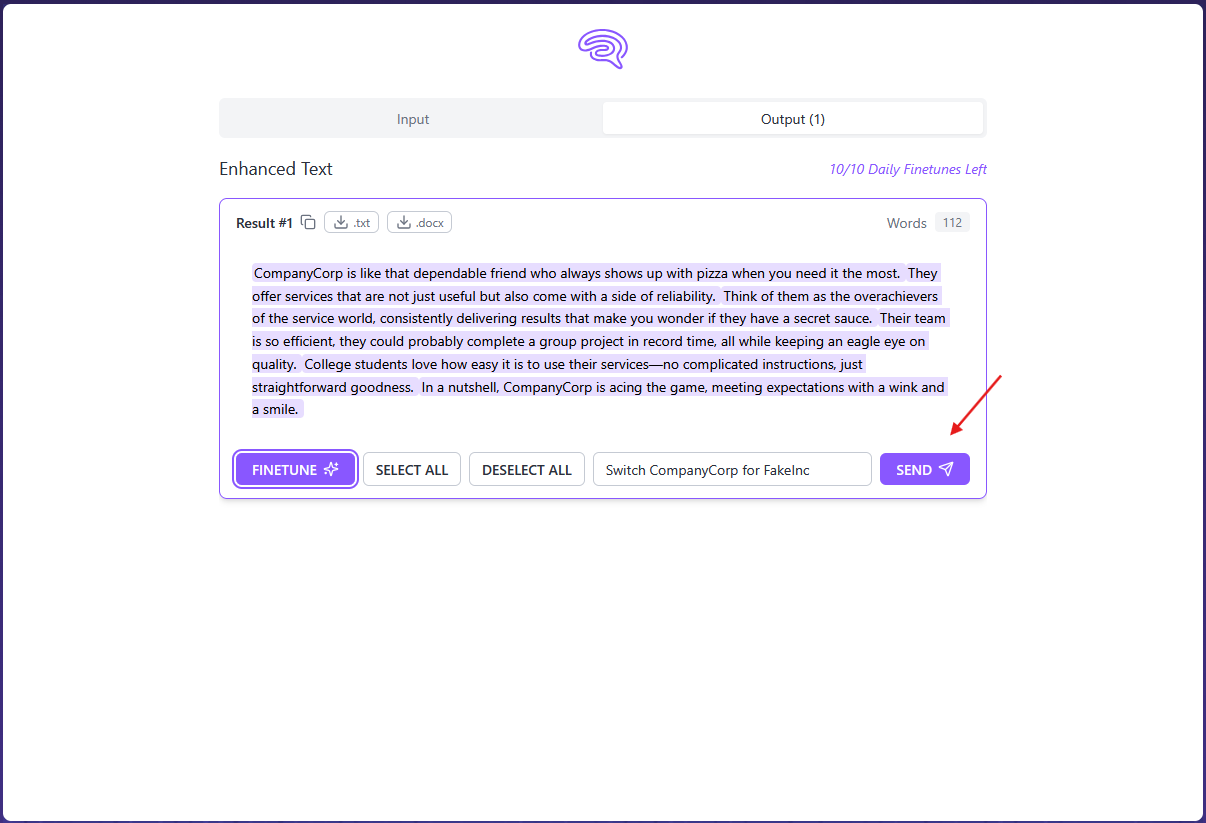1206x823 pixels.
Task: Click the purple brain logo icon
Action: [x=603, y=48]
